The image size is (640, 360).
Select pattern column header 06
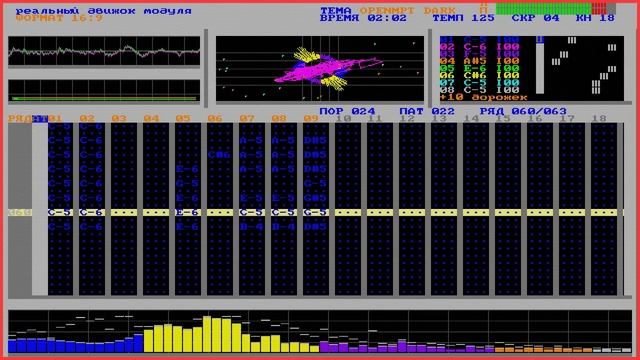215,119
